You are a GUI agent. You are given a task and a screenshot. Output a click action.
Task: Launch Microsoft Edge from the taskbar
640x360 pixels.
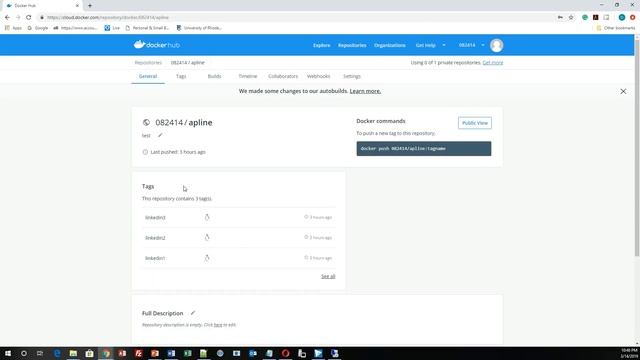pos(57,353)
